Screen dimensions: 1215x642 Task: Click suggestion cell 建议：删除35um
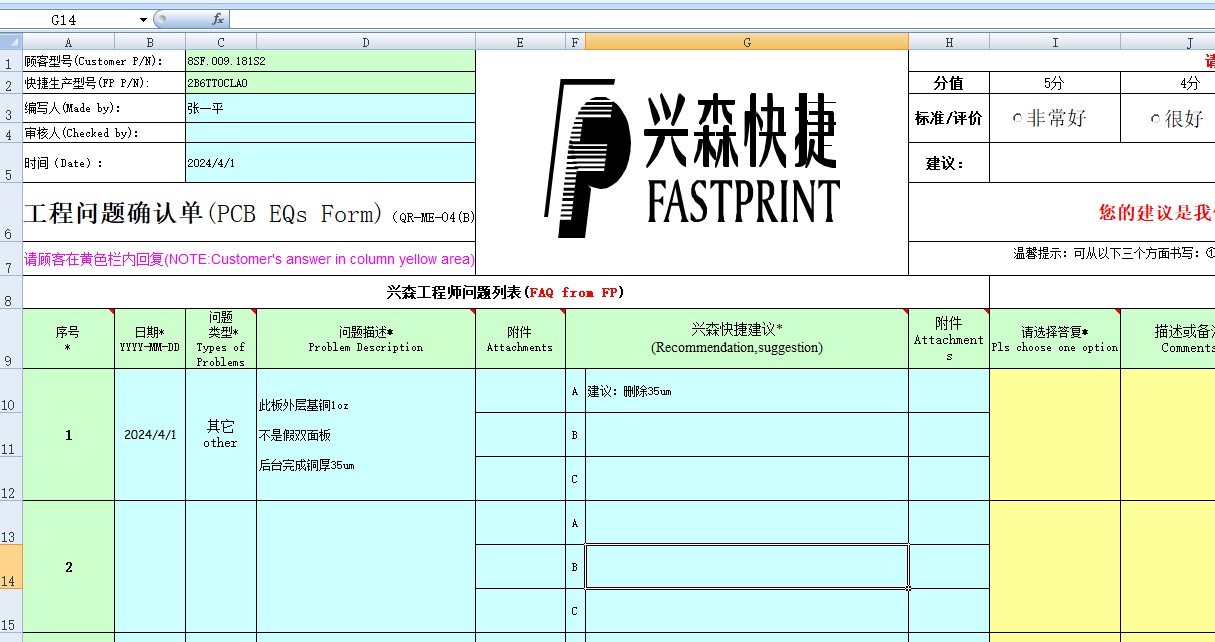point(747,391)
